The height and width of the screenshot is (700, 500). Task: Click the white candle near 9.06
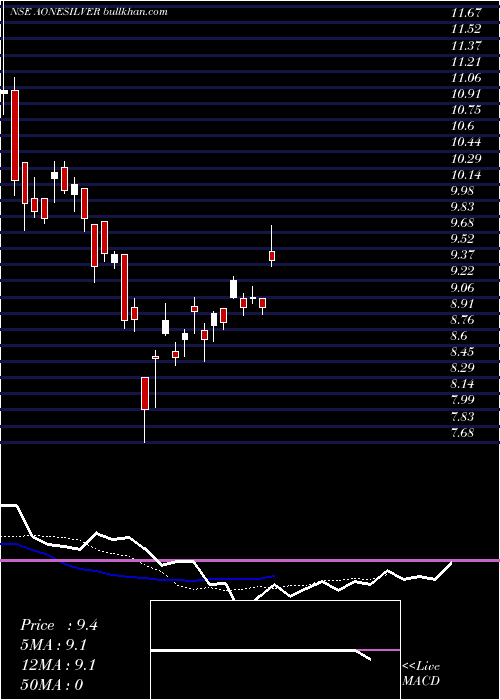point(233,289)
